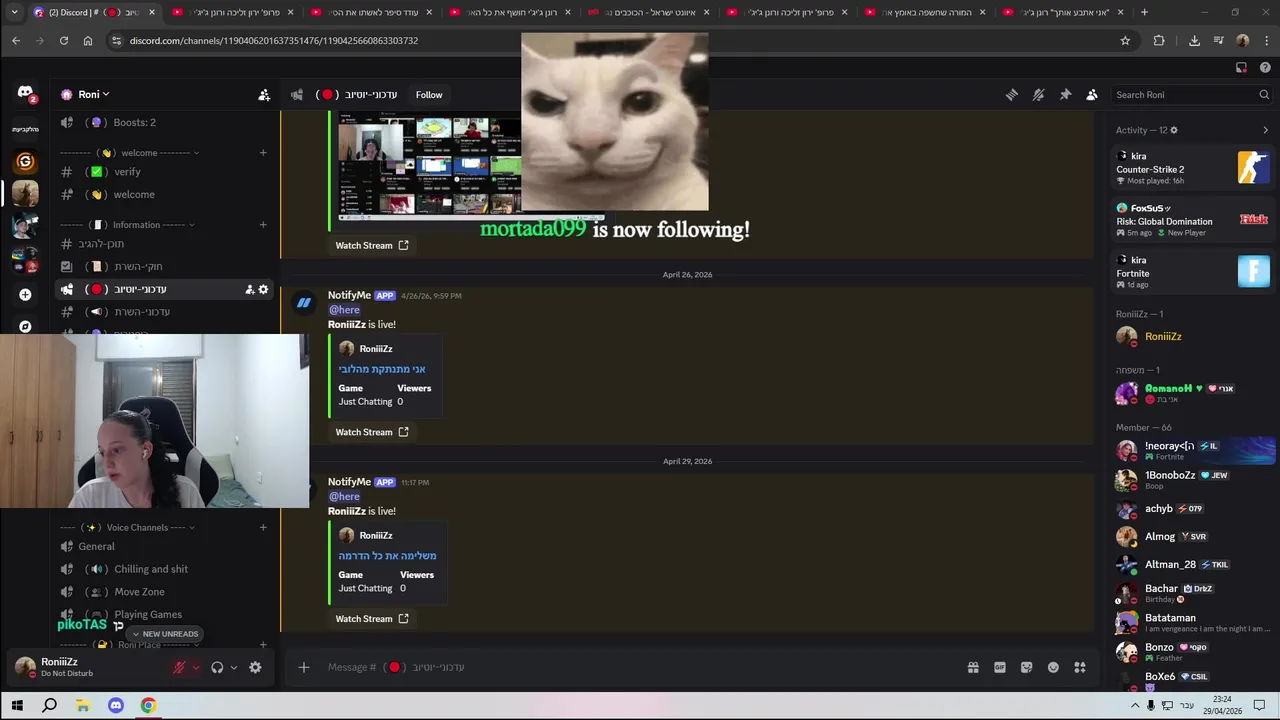Open Chrome extensions puzzle icon
This screenshot has width=1280, height=720.
[1159, 41]
